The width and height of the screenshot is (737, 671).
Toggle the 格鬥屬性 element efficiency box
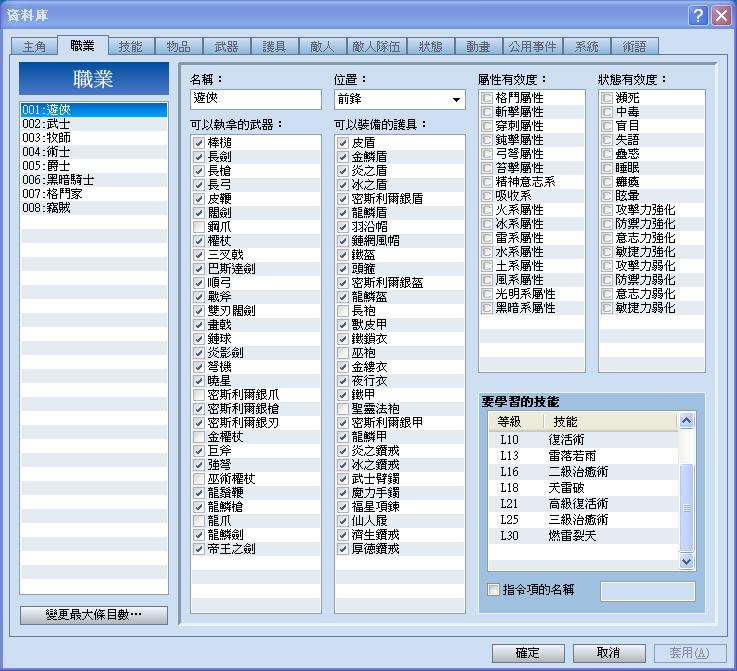click(x=487, y=98)
